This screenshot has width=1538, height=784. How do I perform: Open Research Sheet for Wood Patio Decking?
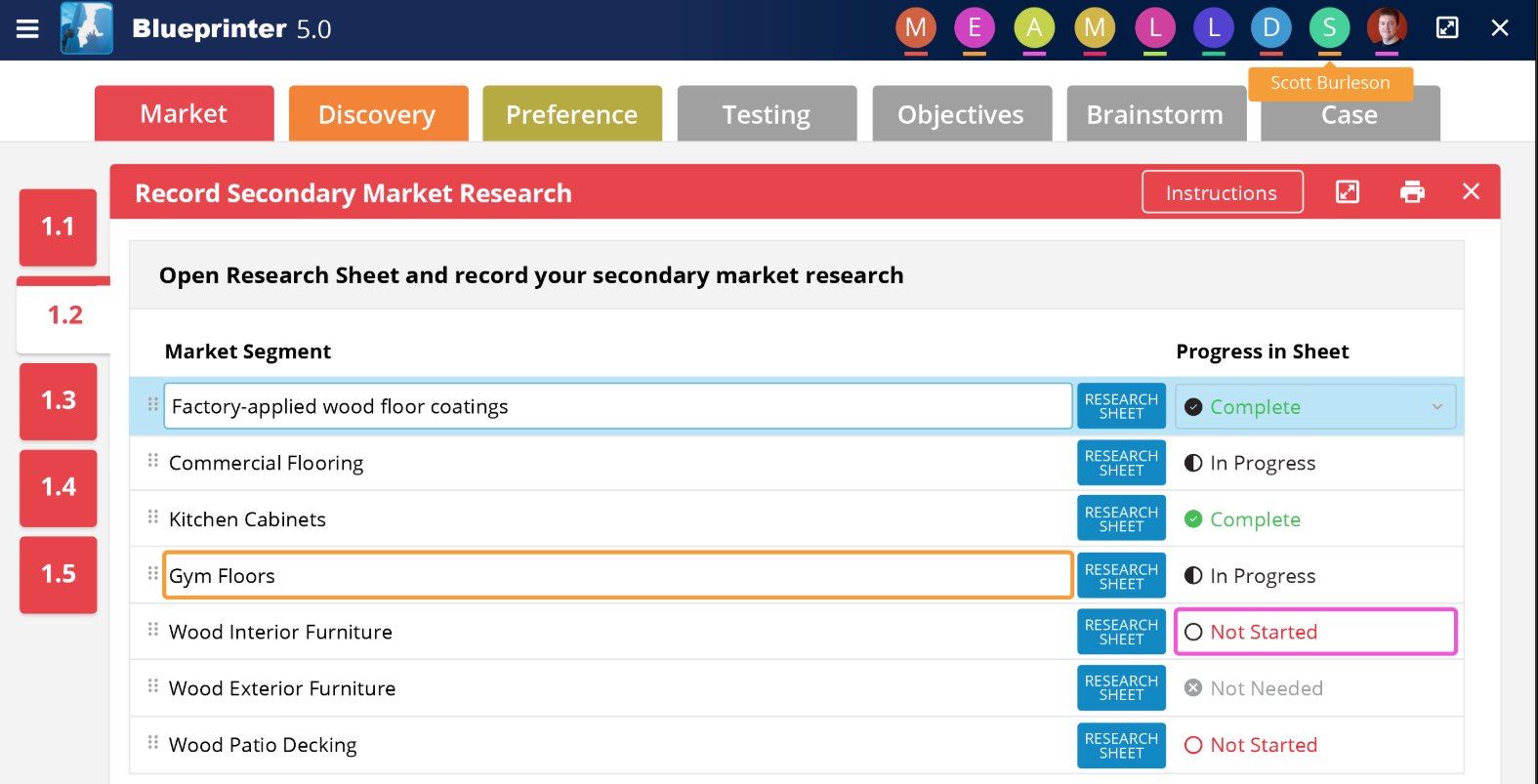[1121, 745]
